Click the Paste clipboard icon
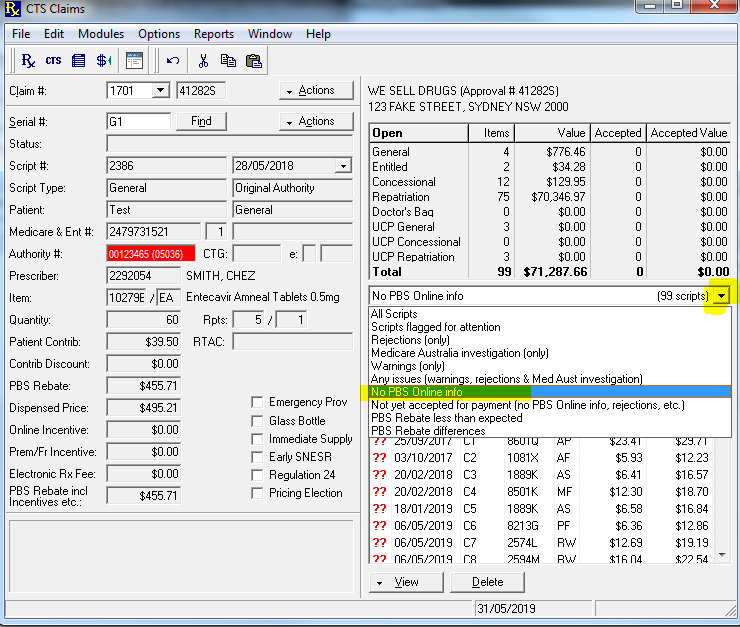The height and width of the screenshot is (627, 740). [x=253, y=60]
